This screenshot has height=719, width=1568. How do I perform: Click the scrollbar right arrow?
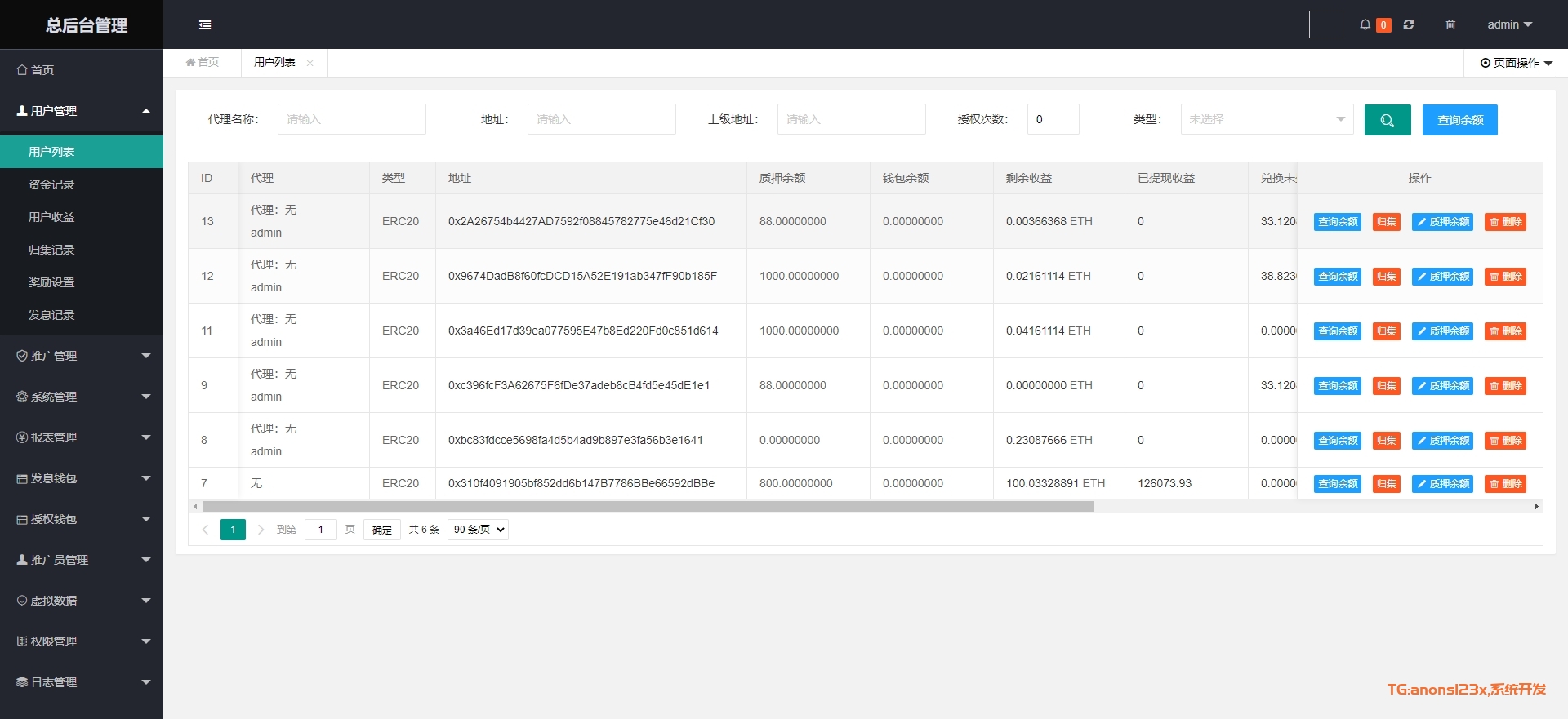[x=1537, y=507]
